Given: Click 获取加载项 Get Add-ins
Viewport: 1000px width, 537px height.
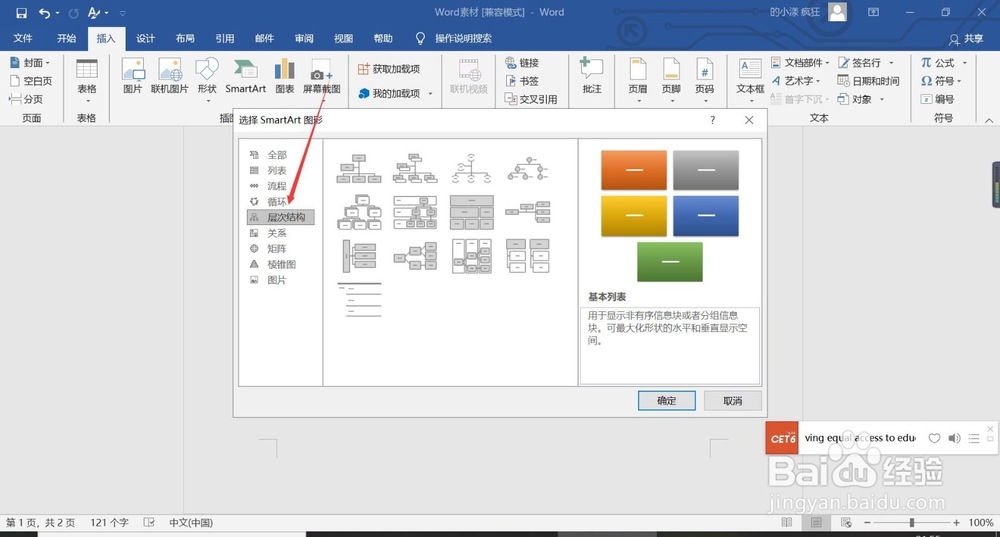Looking at the screenshot, I should [389, 69].
